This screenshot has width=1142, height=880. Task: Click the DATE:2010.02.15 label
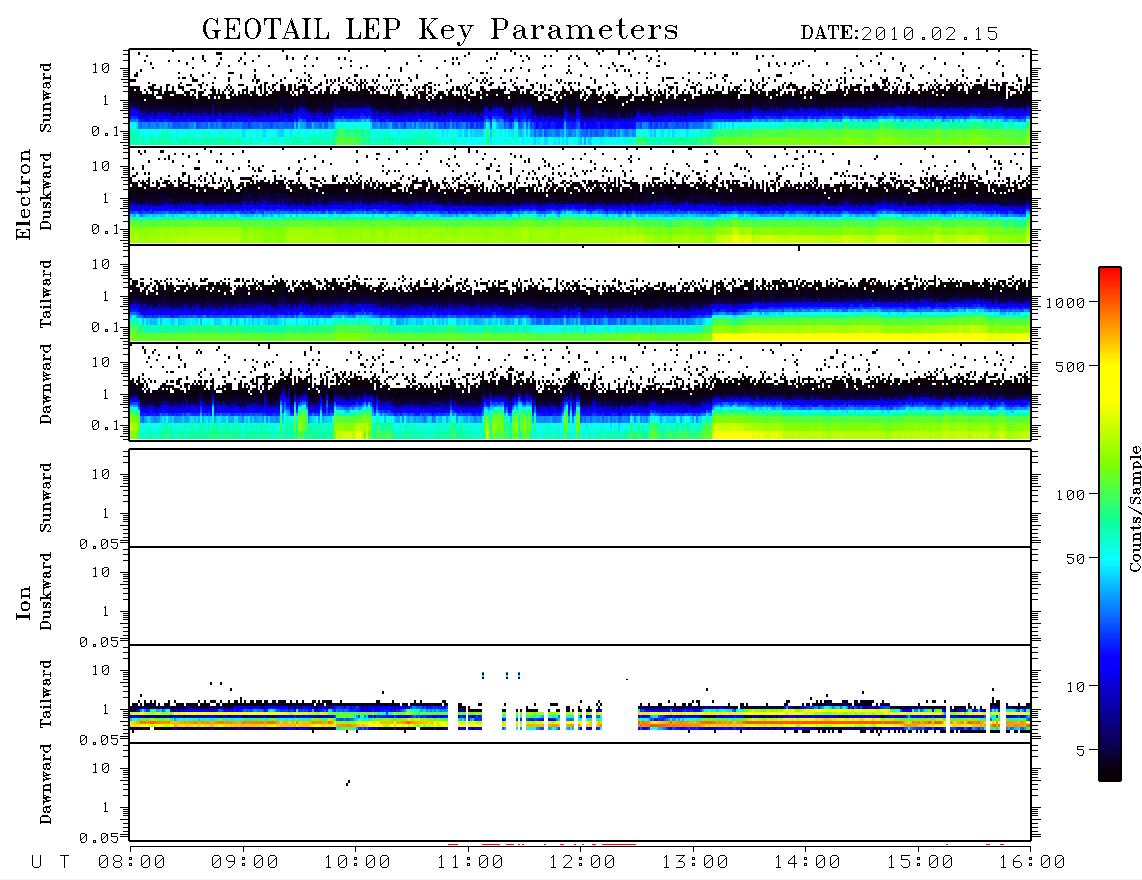pos(899,34)
